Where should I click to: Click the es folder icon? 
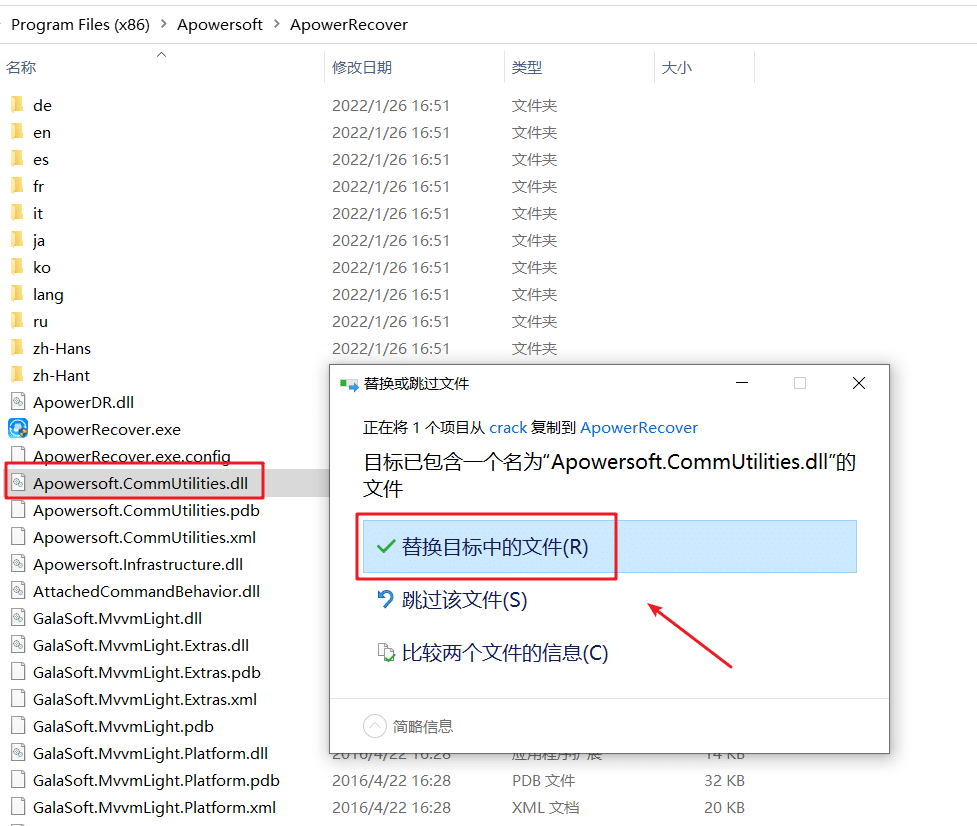[x=17, y=159]
